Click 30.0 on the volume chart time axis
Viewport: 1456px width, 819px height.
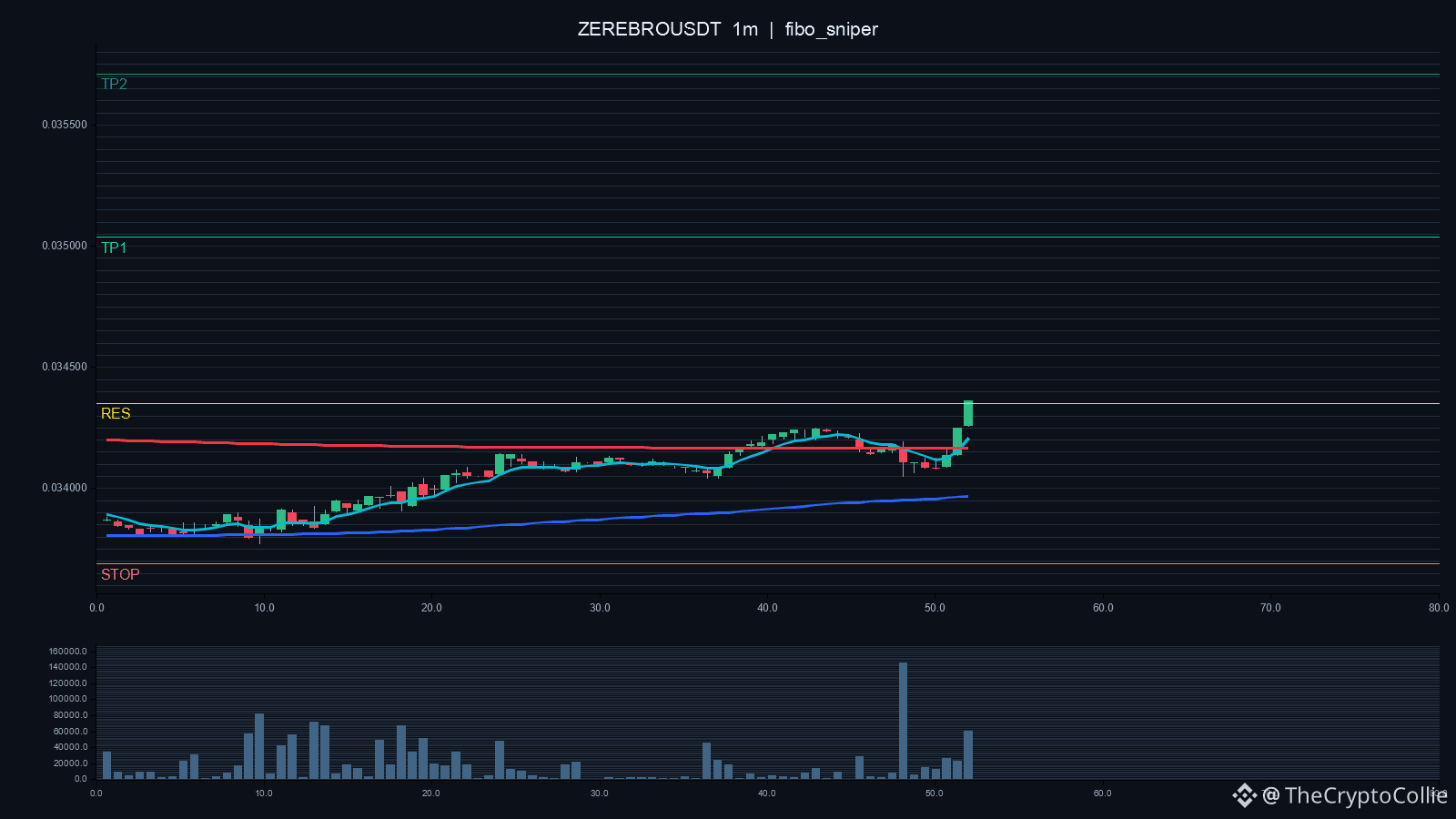pos(600,794)
